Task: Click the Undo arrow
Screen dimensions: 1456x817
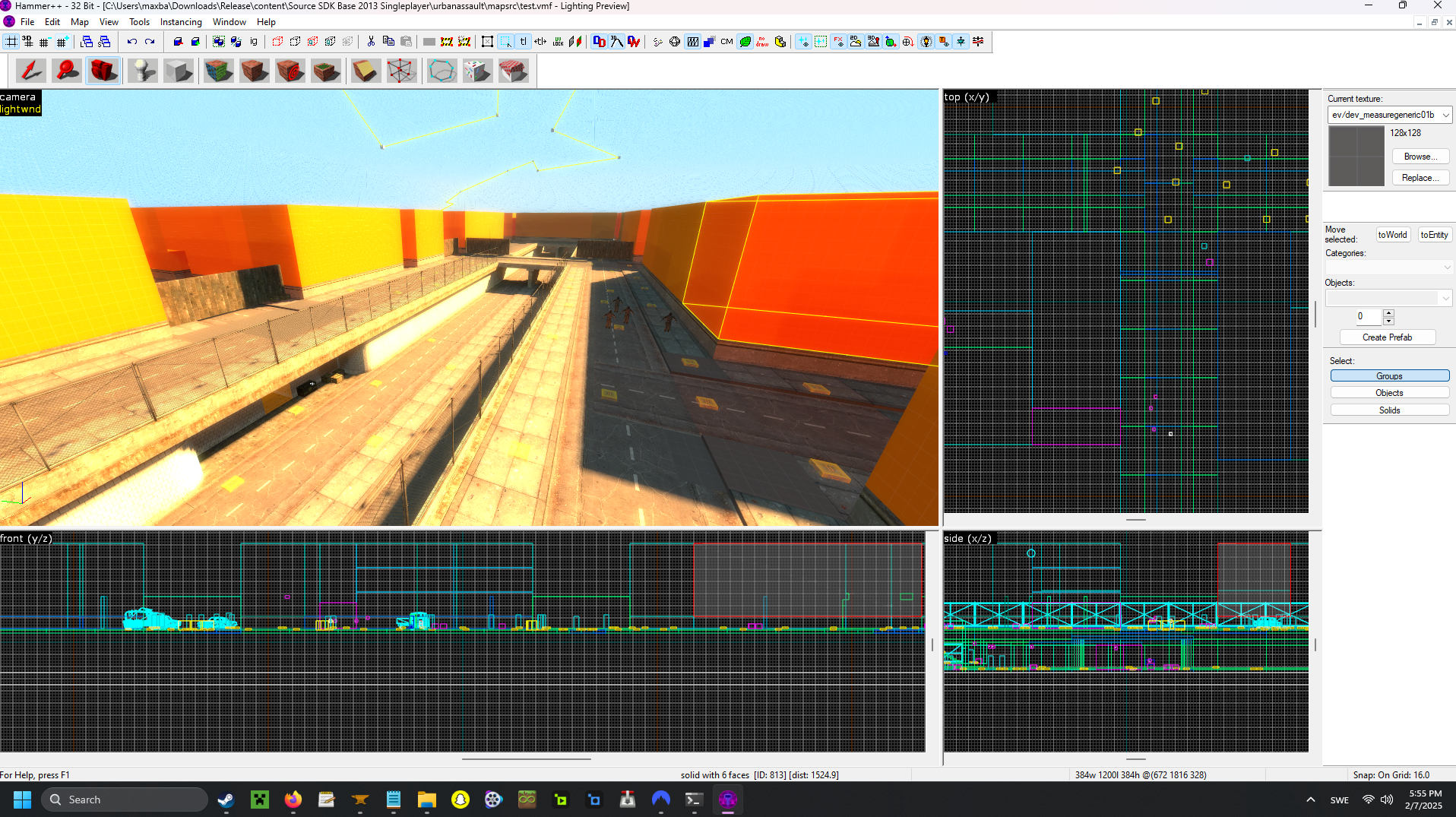Action: 132,42
